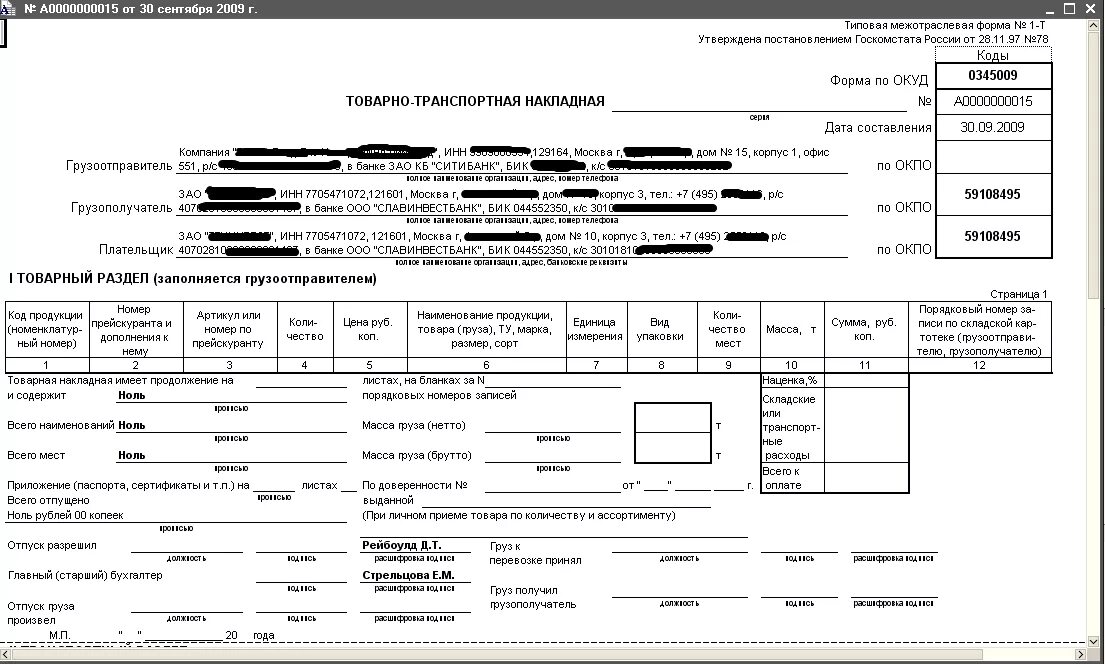Click column number cell '6'
The width and height of the screenshot is (1105, 664).
(486, 365)
